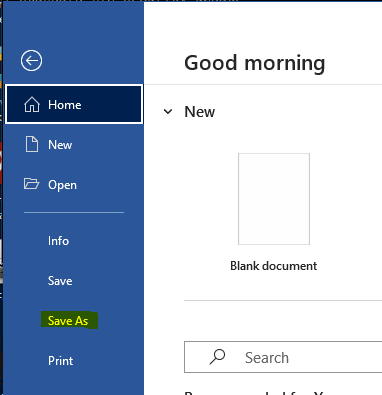Click into the Search input field
The image size is (382, 395).
(283, 357)
